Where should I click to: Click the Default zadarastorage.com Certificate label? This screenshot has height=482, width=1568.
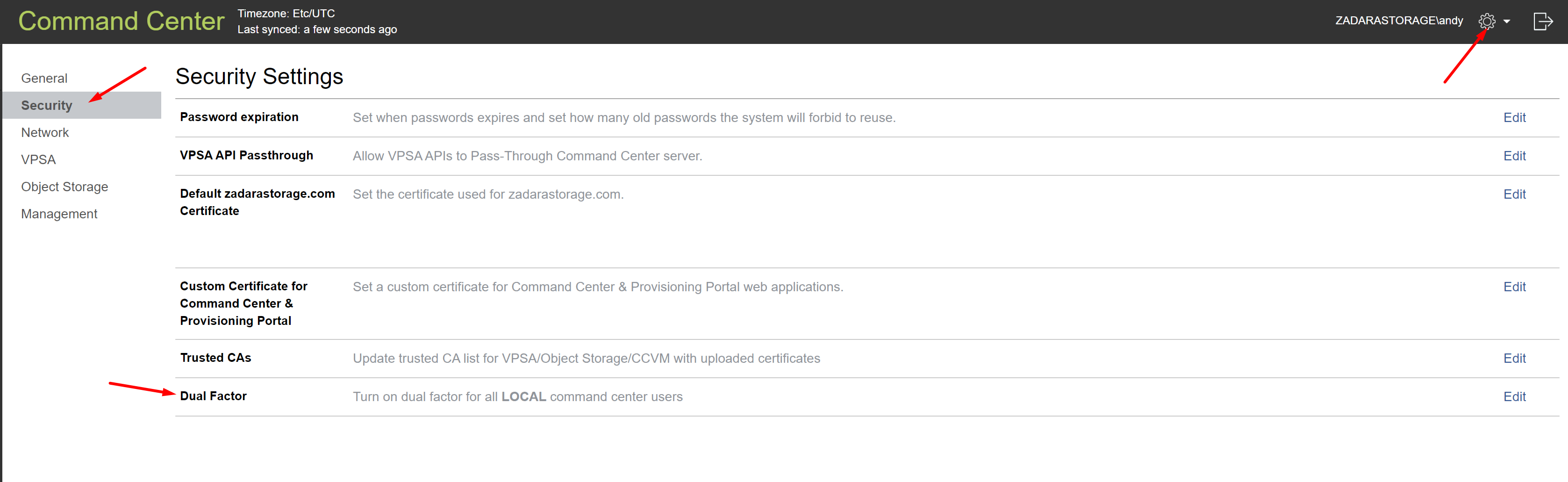pos(257,202)
